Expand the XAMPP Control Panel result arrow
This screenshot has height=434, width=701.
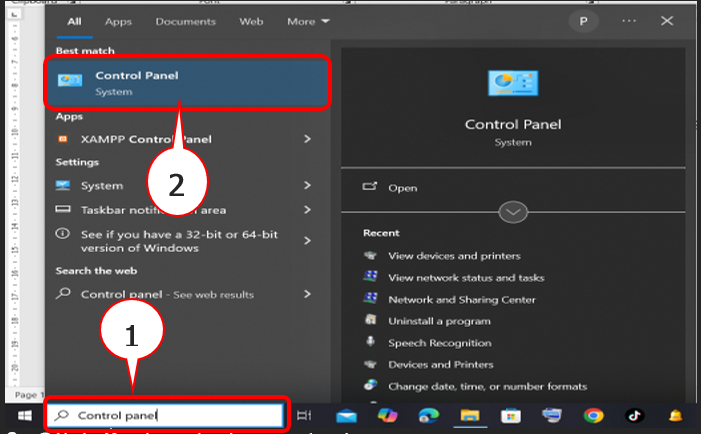click(x=308, y=139)
